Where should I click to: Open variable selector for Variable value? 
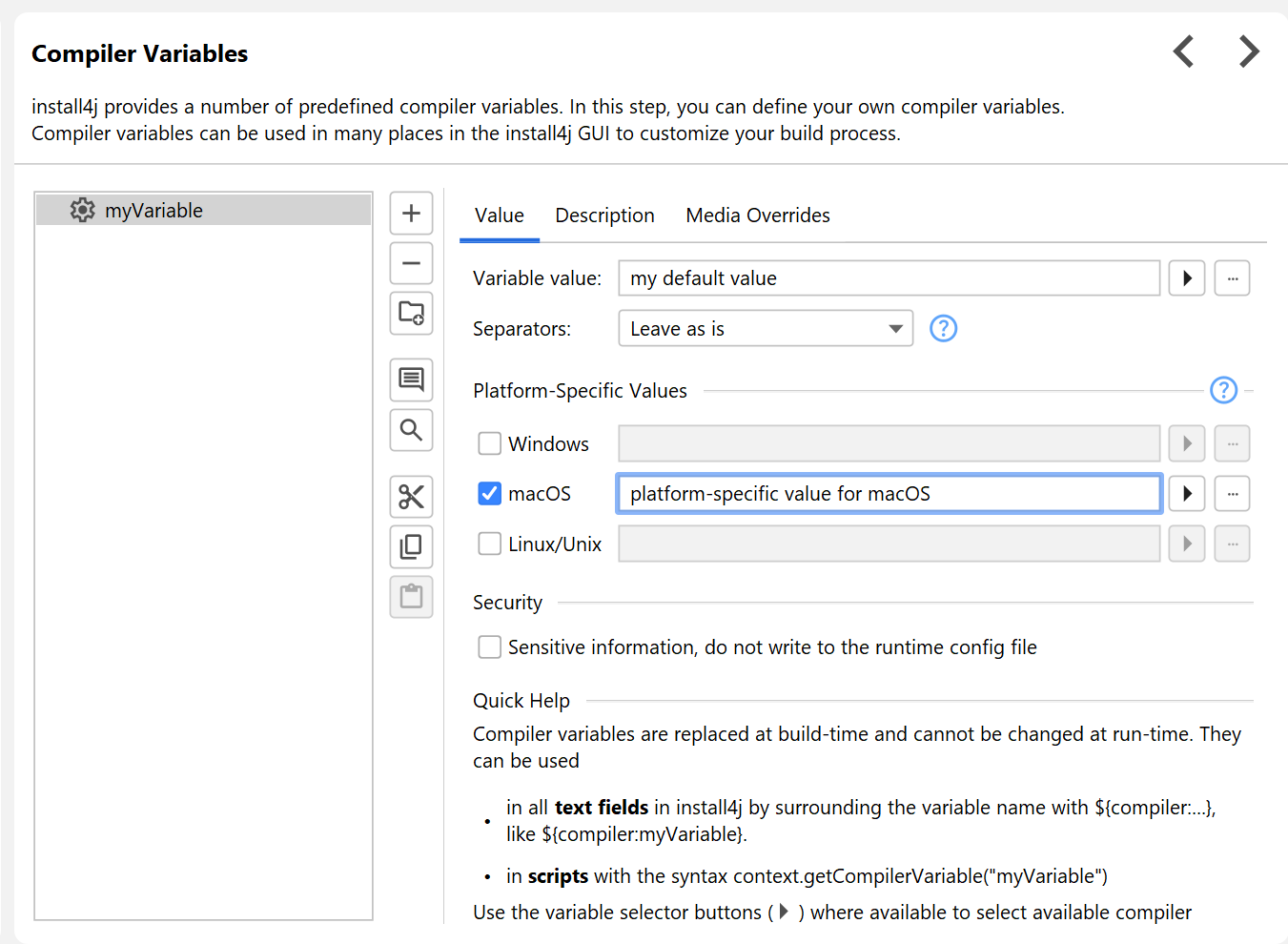1187,278
